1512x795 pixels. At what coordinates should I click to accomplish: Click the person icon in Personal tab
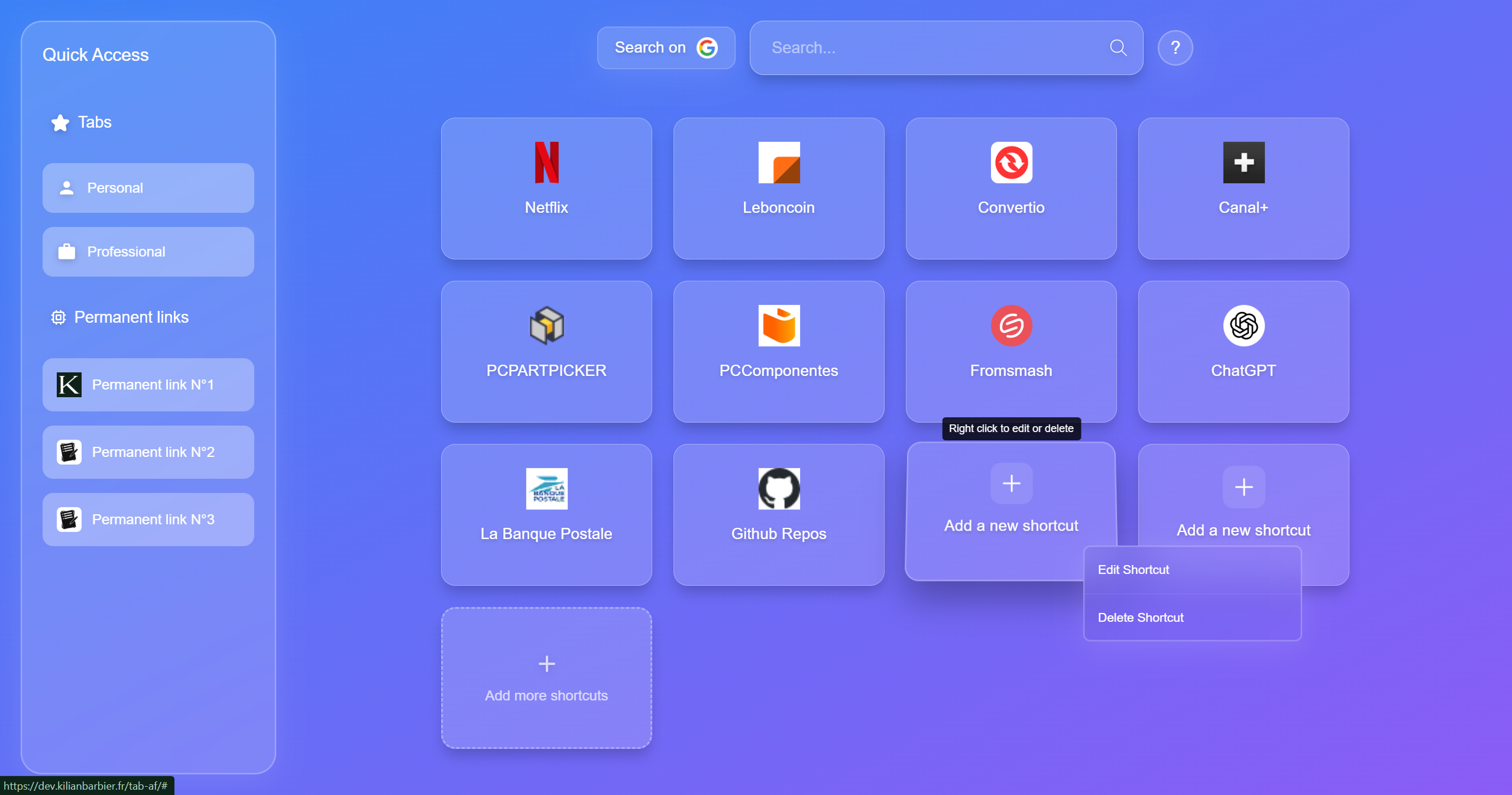pos(67,188)
